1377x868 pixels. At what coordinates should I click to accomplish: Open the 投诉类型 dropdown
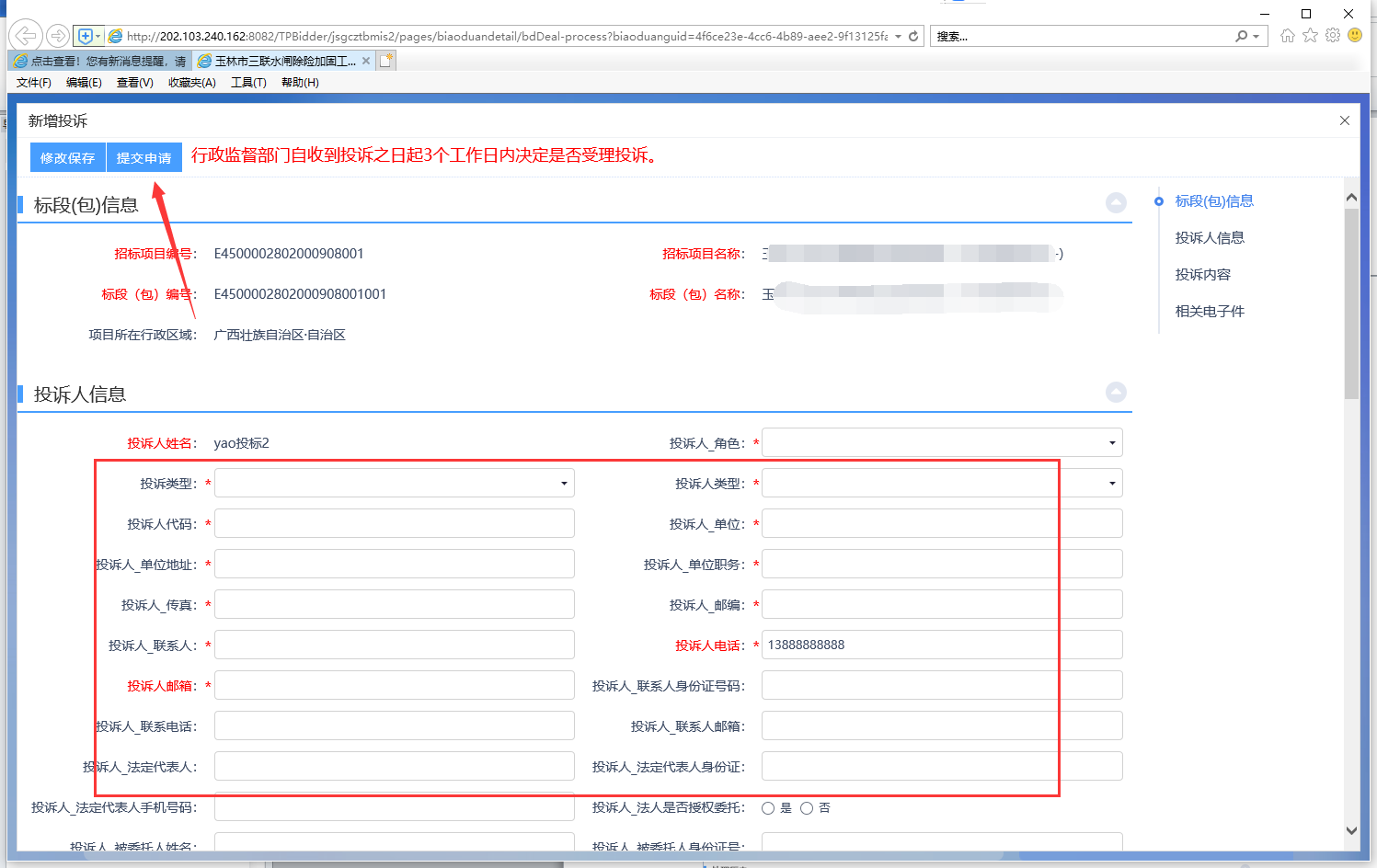[x=394, y=484]
